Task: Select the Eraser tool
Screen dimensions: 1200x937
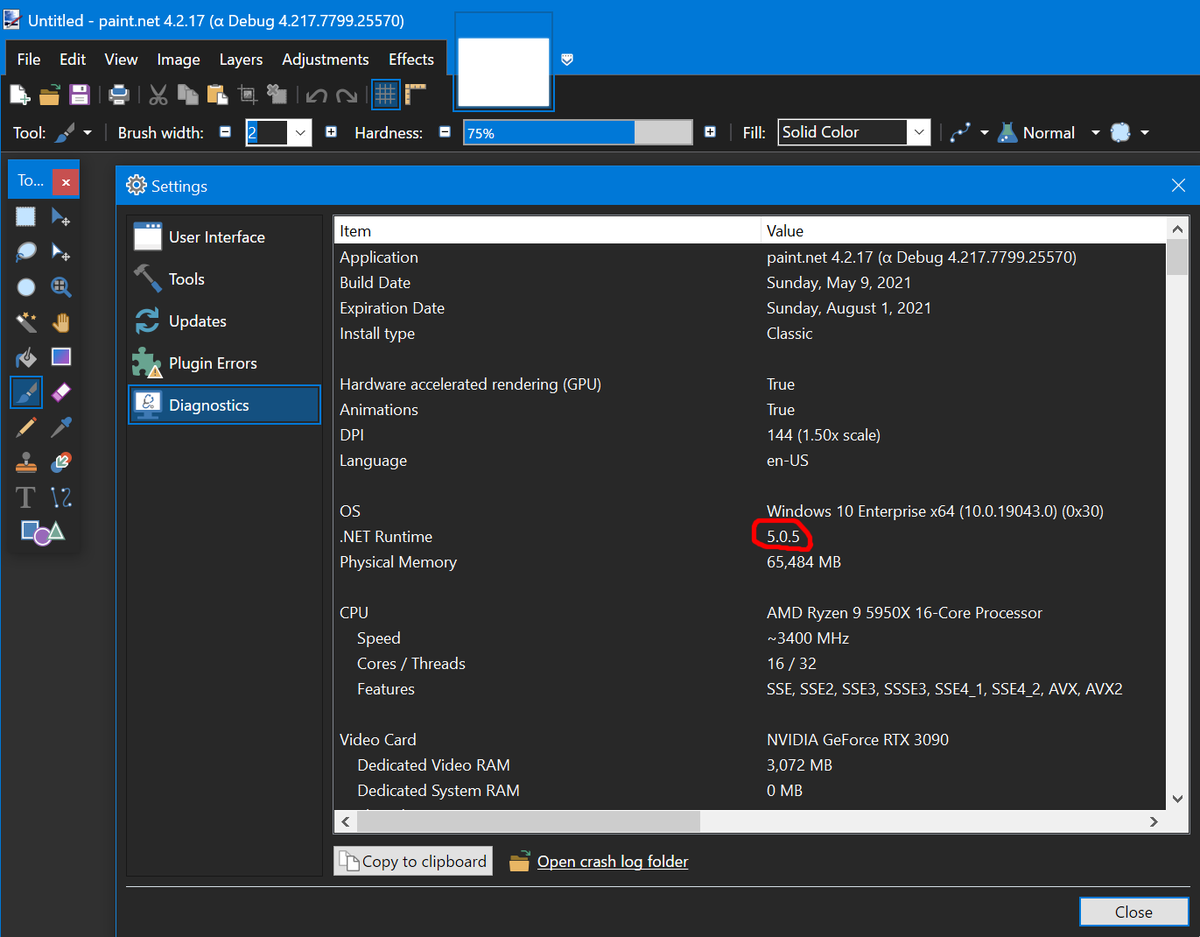Action: (61, 392)
